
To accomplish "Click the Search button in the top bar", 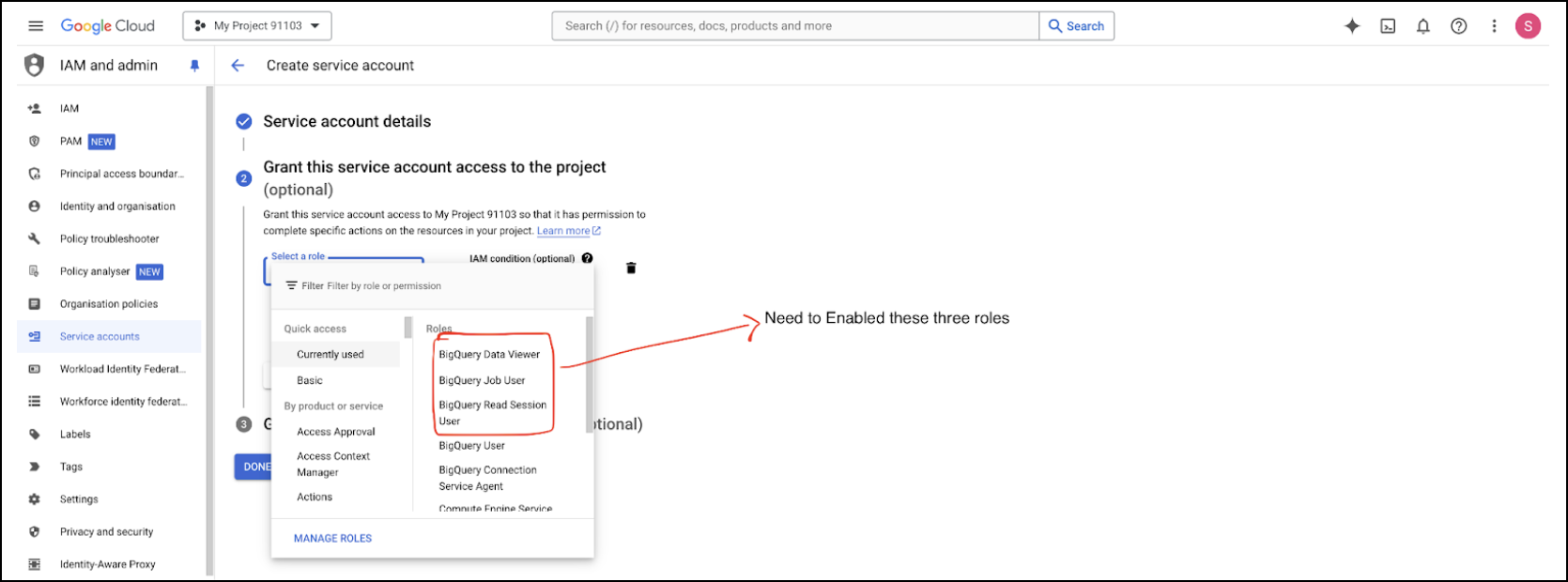I will coord(1076,26).
